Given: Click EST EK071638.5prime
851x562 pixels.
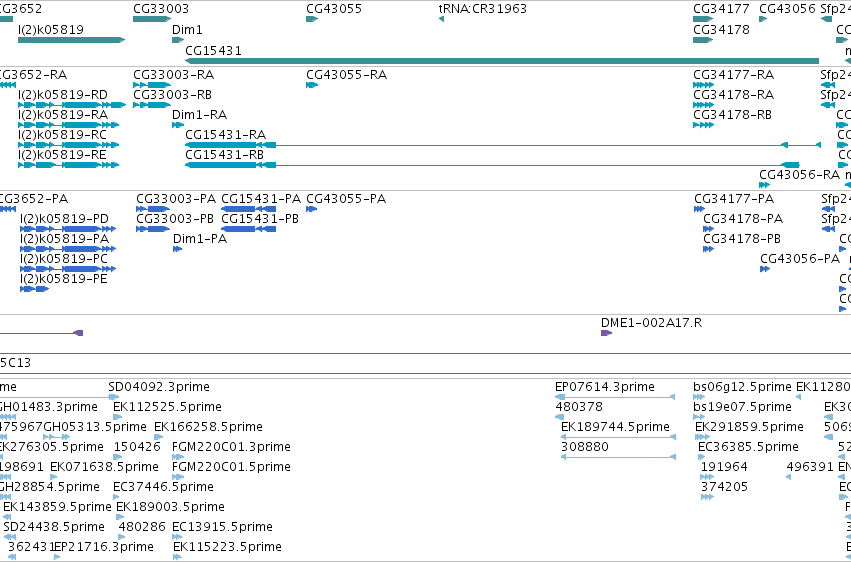Looking at the screenshot, I should [x=104, y=467].
